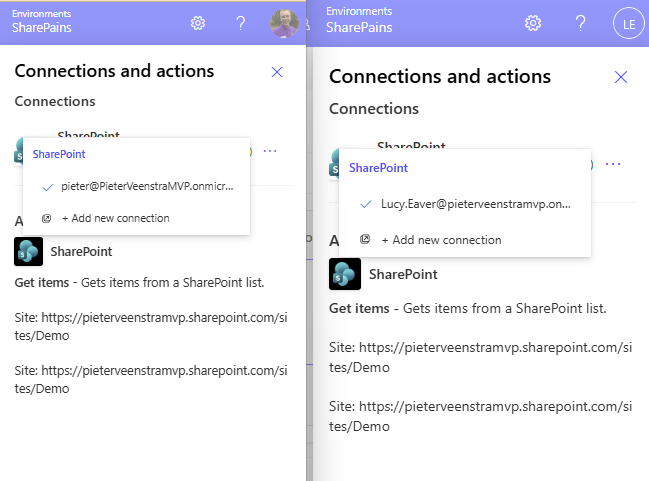The height and width of the screenshot is (481, 649).
Task: Open Environments SharePains picker in right header
Action: click(x=359, y=20)
